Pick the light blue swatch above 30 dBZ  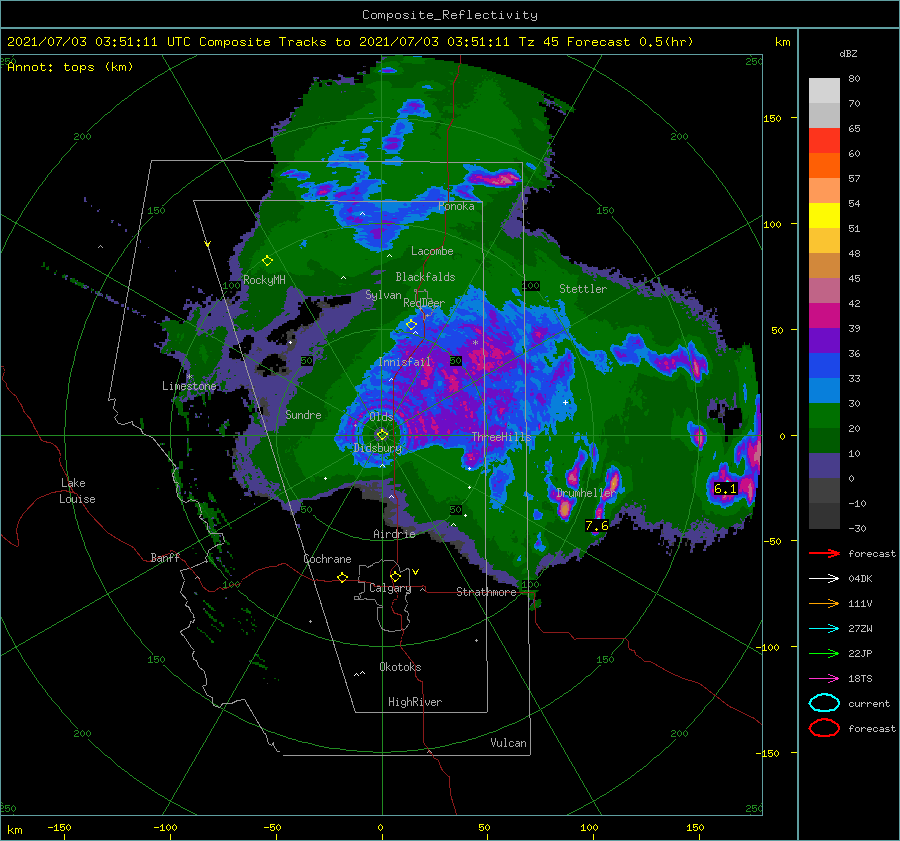[824, 390]
